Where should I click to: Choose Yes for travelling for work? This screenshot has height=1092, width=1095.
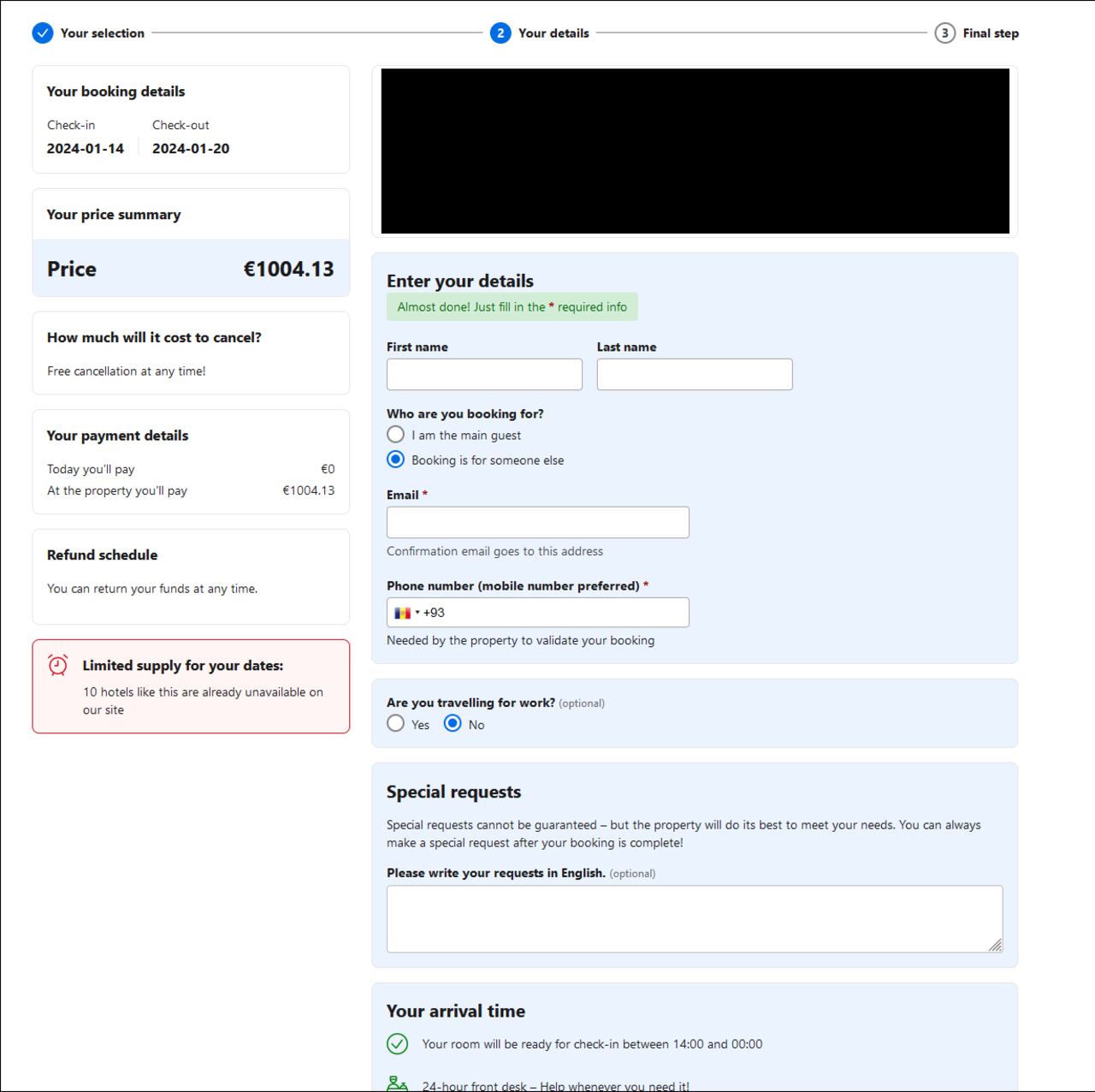coord(395,724)
